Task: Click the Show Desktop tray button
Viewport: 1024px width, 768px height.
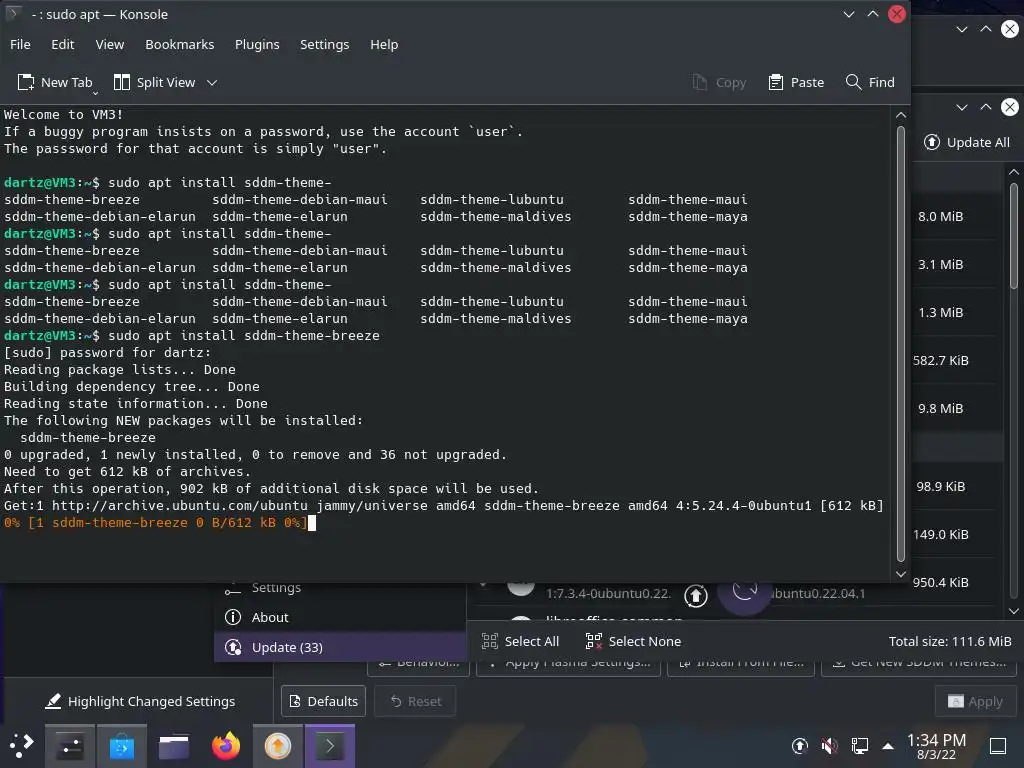Action: [x=998, y=746]
